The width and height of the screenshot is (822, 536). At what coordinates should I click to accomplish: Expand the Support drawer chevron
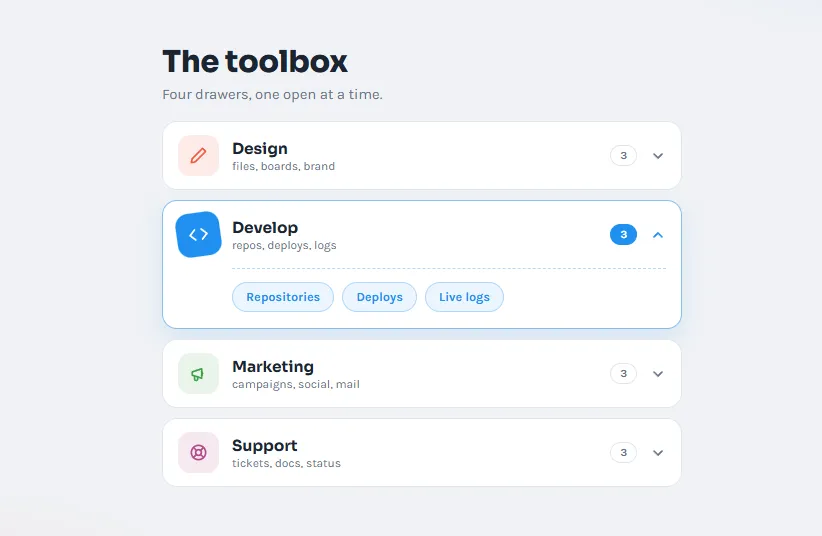click(x=658, y=453)
